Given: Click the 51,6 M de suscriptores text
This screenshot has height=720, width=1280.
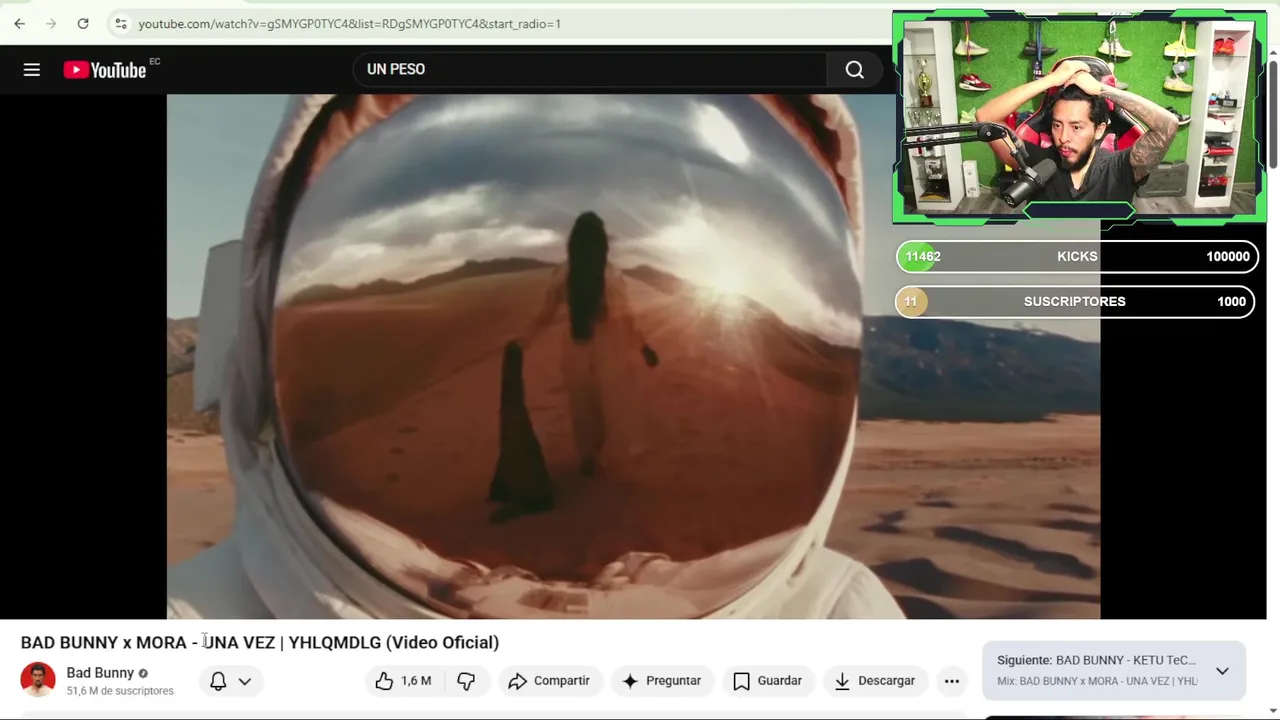Looking at the screenshot, I should (120, 691).
